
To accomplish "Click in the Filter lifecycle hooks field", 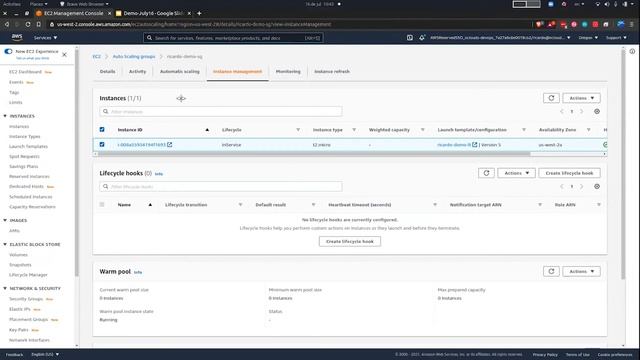I will click(x=221, y=187).
